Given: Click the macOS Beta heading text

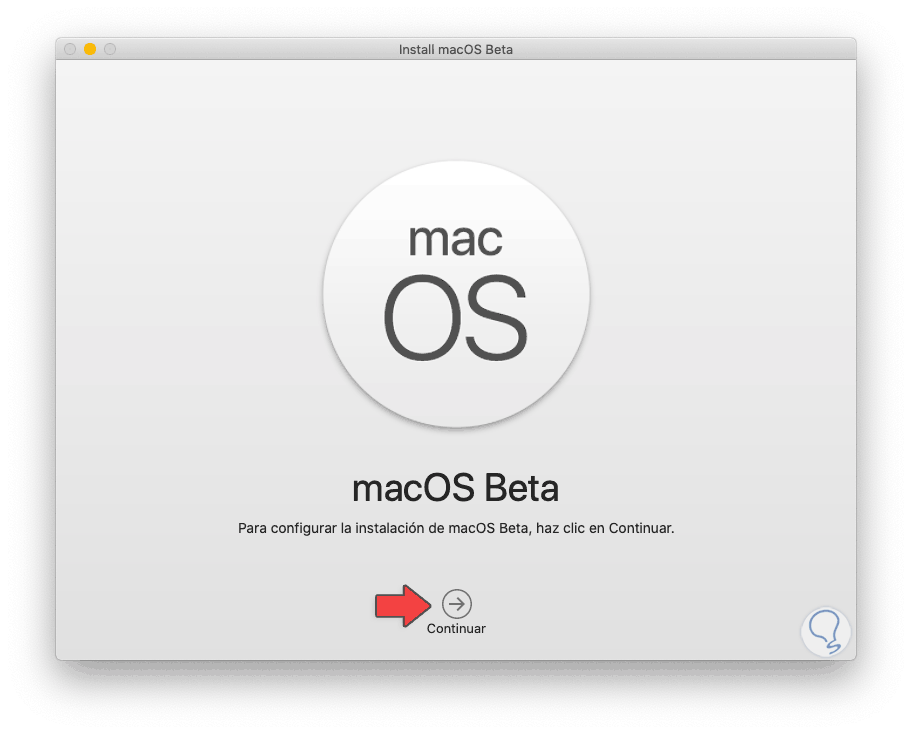Looking at the screenshot, I should 455,487.
